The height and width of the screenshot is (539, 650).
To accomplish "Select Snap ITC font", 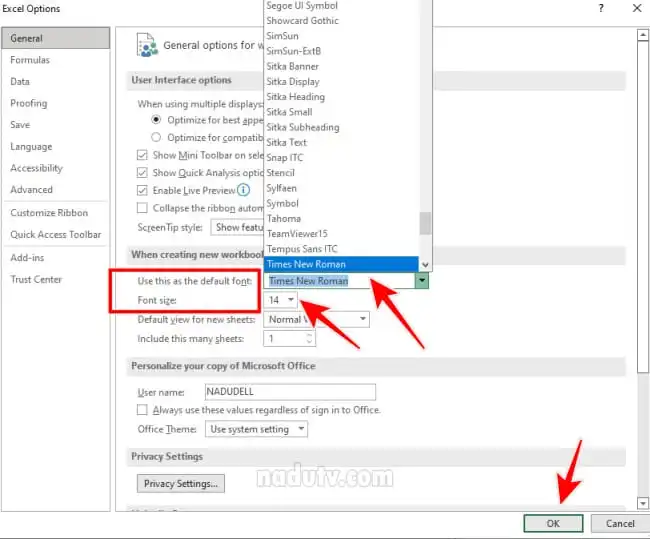I will [x=341, y=158].
